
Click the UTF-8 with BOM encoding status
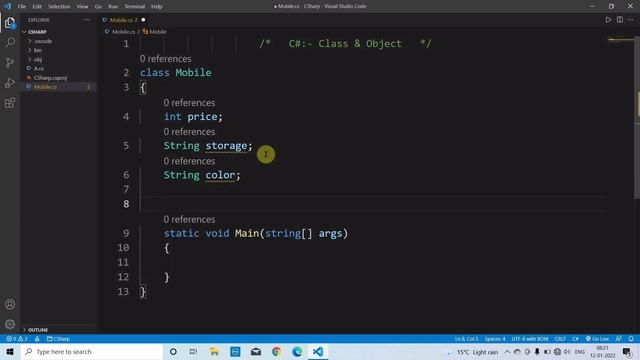pos(530,339)
